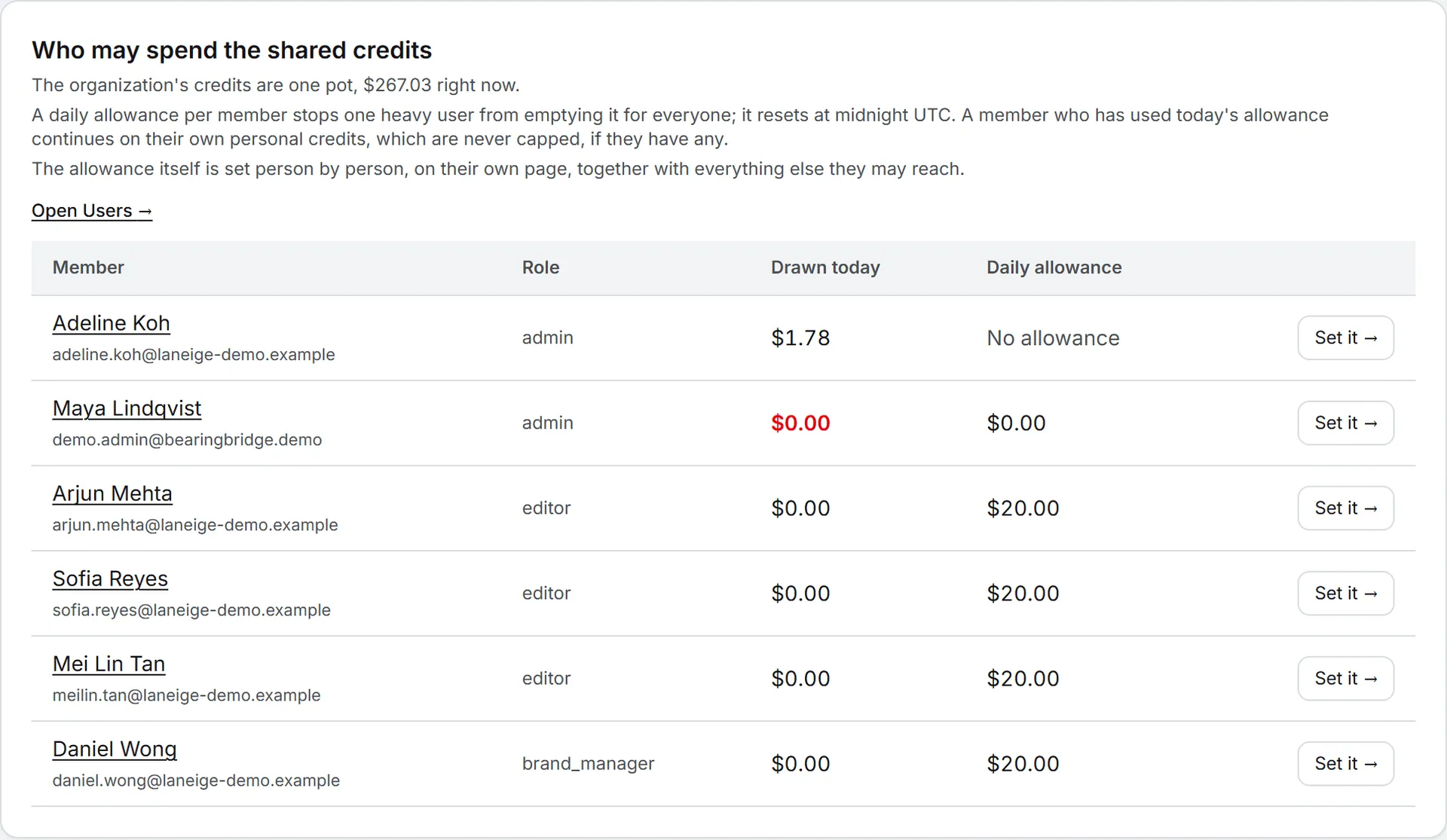This screenshot has width=1447, height=840.
Task: Click Adeline Koh's No allowance text
Action: [x=1053, y=338]
